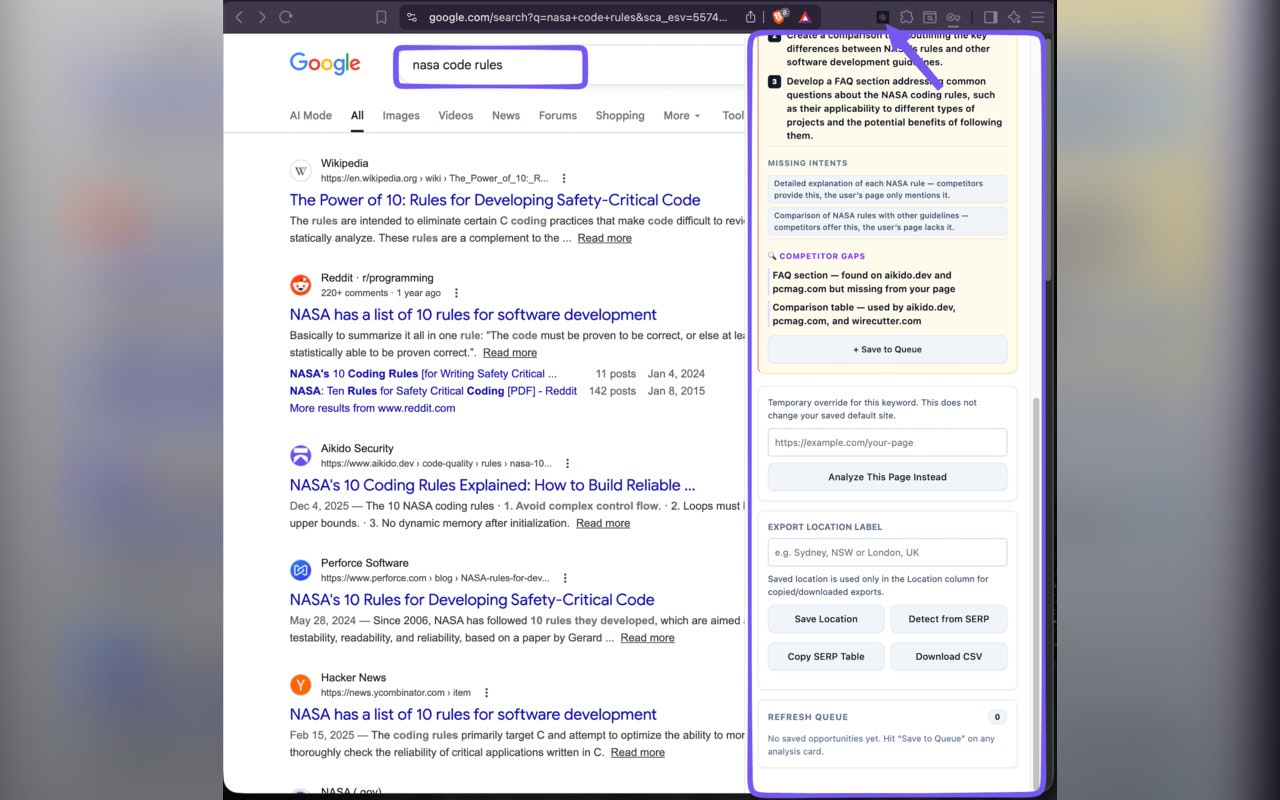Toggle the browser sidebar panel icon

pyautogui.click(x=991, y=17)
